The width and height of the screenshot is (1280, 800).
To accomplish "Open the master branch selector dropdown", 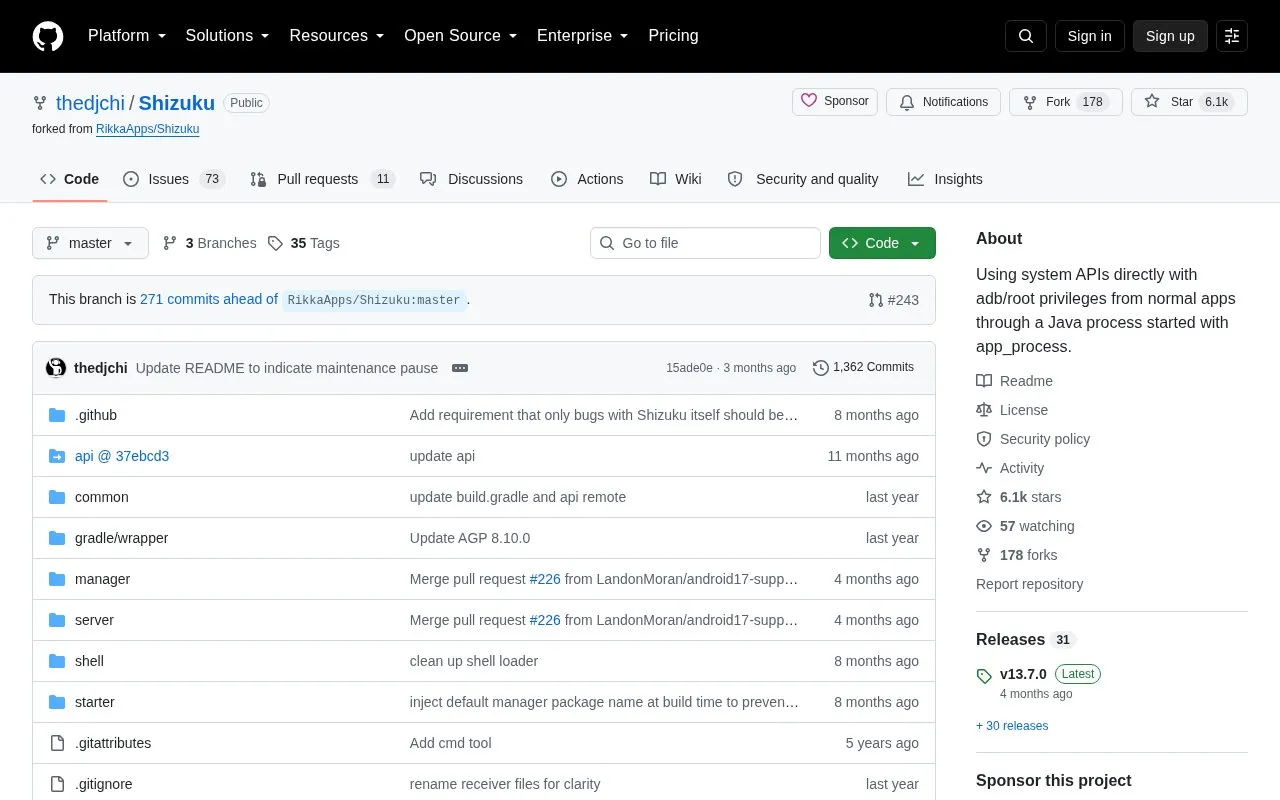I will [x=90, y=243].
